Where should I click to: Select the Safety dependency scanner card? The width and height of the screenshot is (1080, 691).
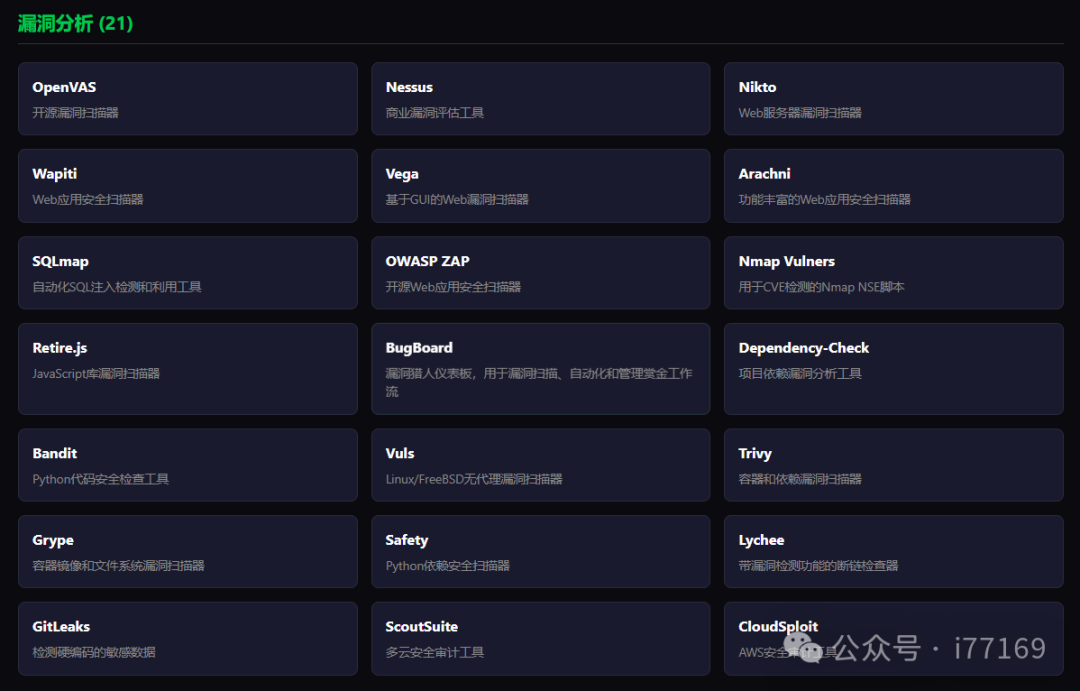(541, 552)
